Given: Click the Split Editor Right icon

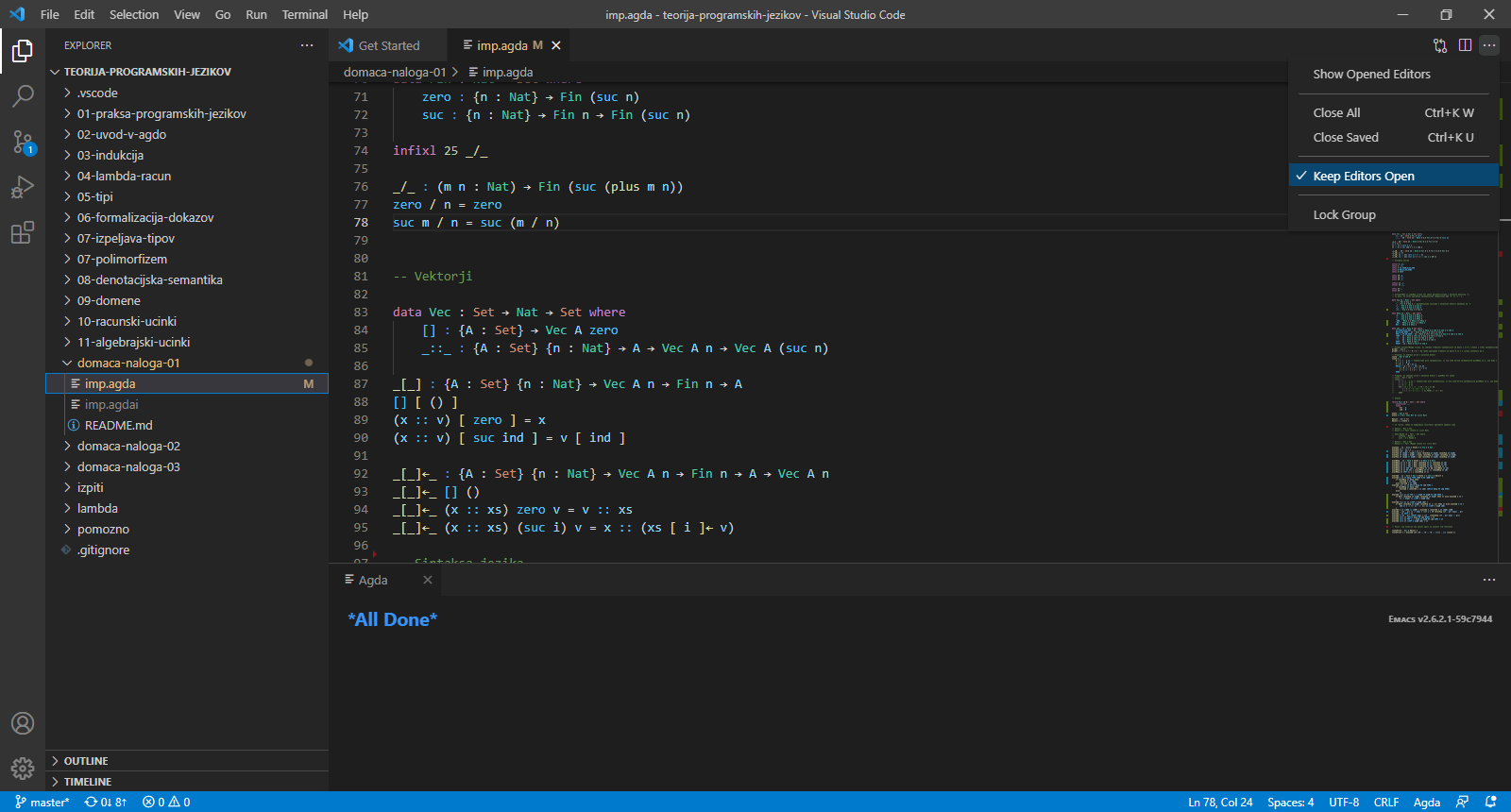Looking at the screenshot, I should point(1465,45).
